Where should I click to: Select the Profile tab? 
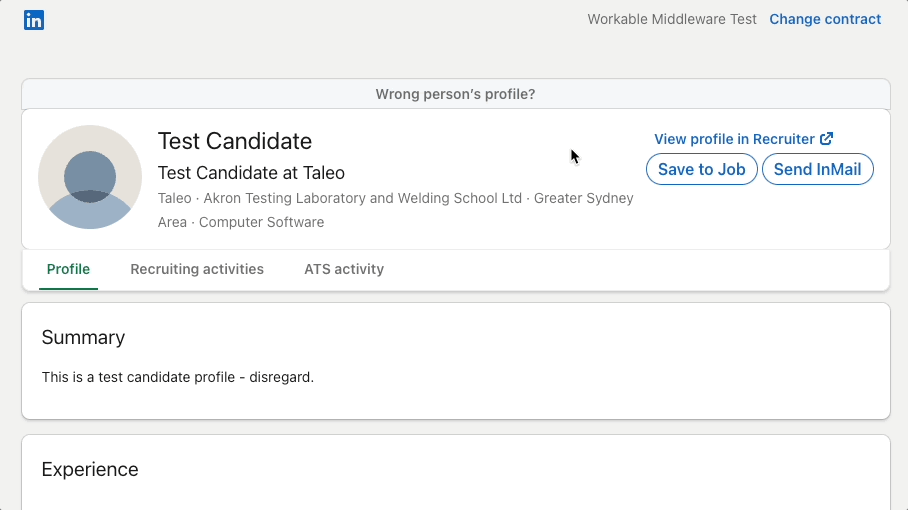click(x=68, y=269)
